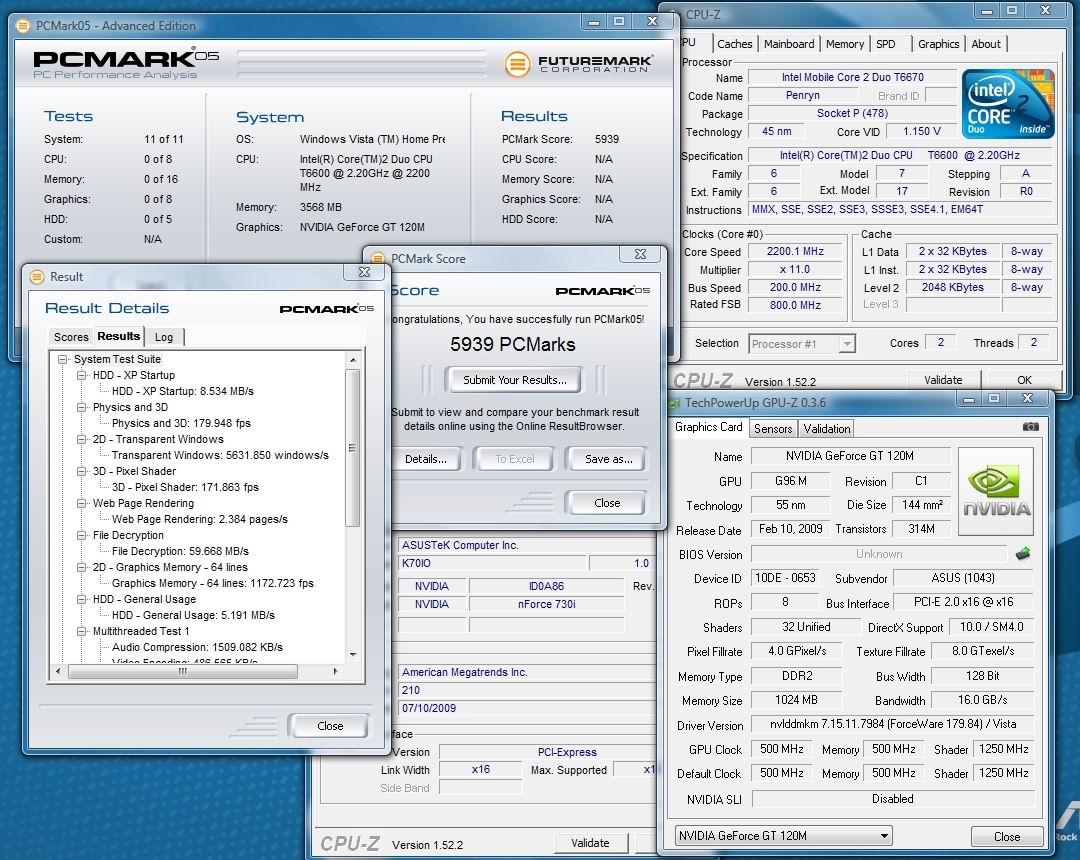
Task: Collapse the 3D - Pixel Shader node
Action: 82,472
